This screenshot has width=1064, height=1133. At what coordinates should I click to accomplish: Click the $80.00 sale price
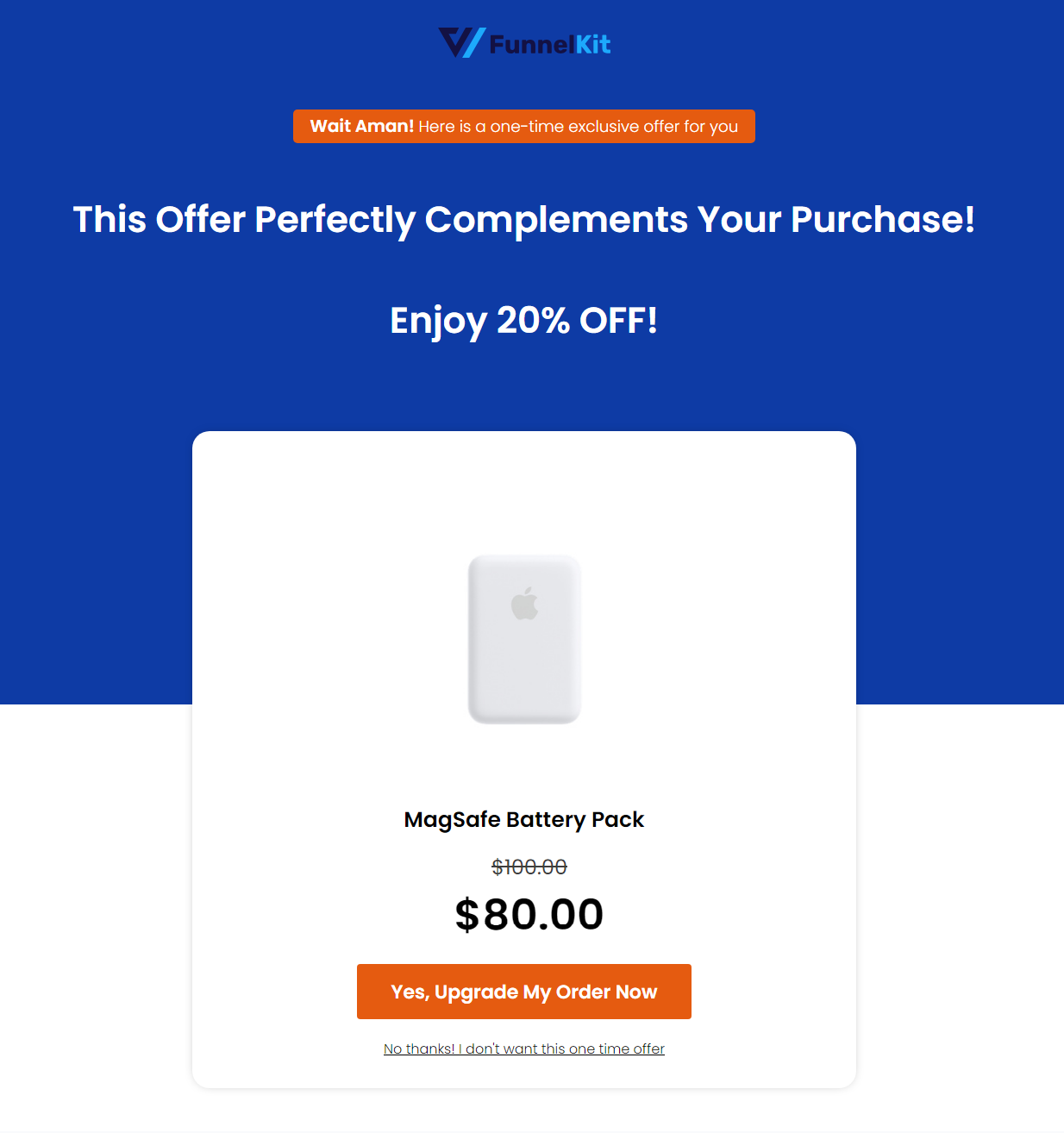click(529, 914)
